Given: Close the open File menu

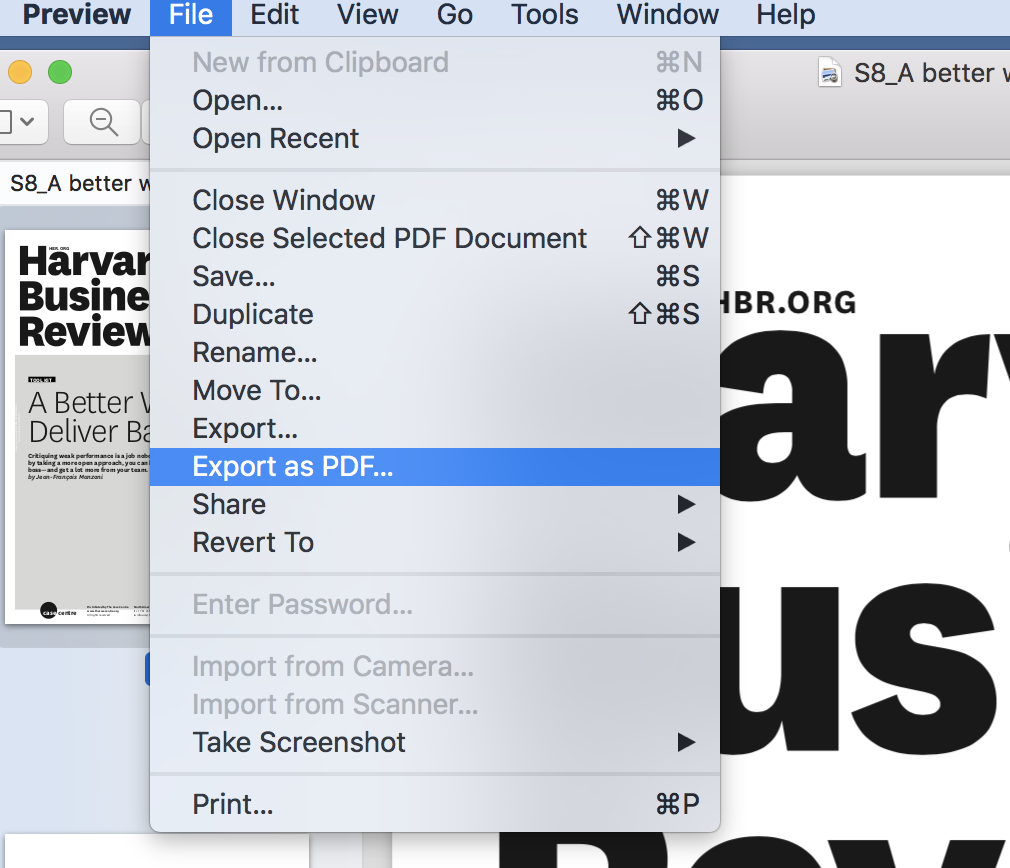Looking at the screenshot, I should coord(191,16).
